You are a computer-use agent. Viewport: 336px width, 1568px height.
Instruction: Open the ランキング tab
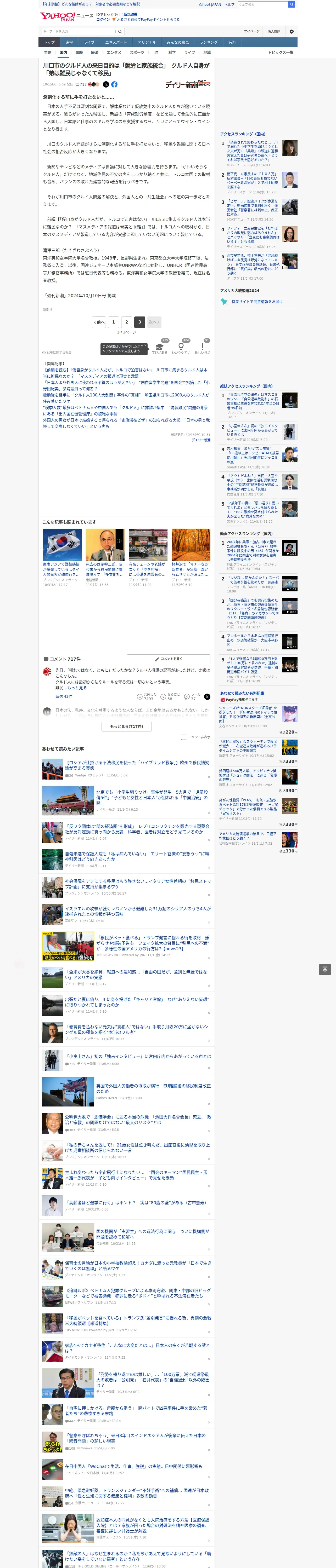[x=209, y=42]
